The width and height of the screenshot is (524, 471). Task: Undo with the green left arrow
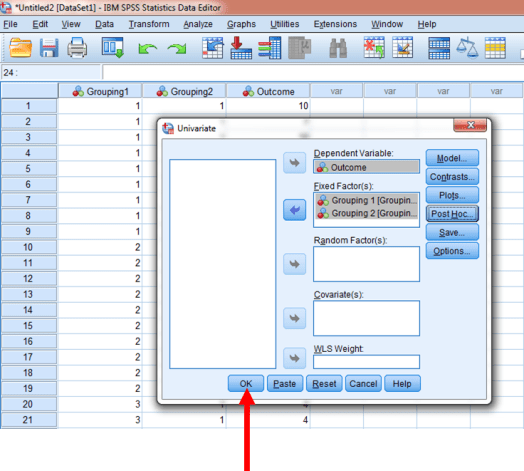[x=147, y=49]
